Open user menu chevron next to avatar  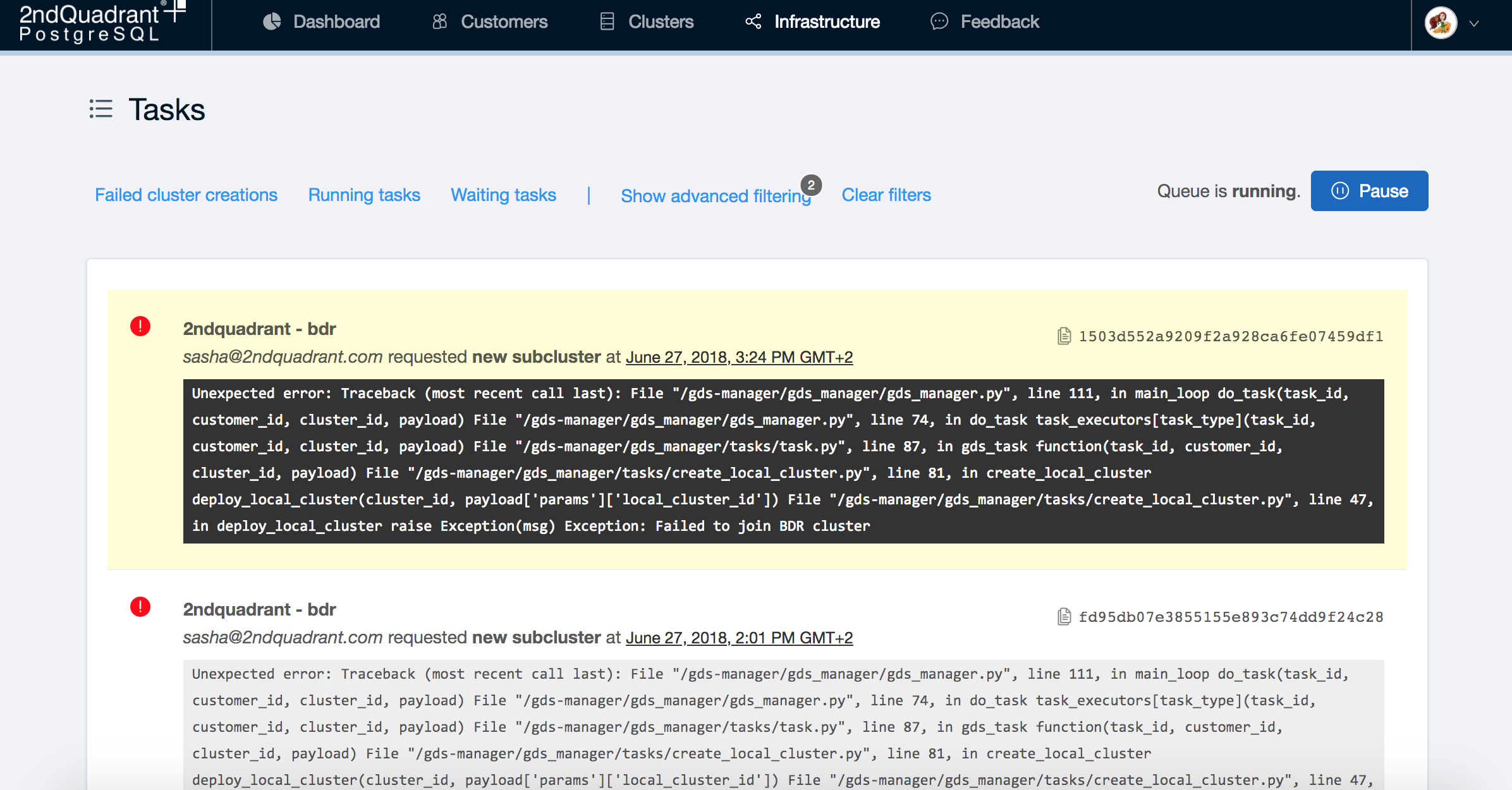[1474, 24]
